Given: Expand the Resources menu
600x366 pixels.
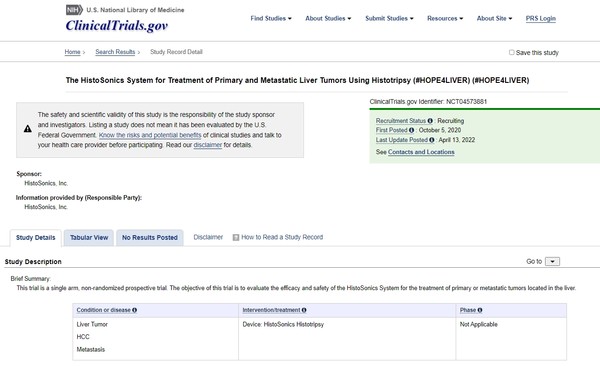Looking at the screenshot, I should pyautogui.click(x=445, y=18).
